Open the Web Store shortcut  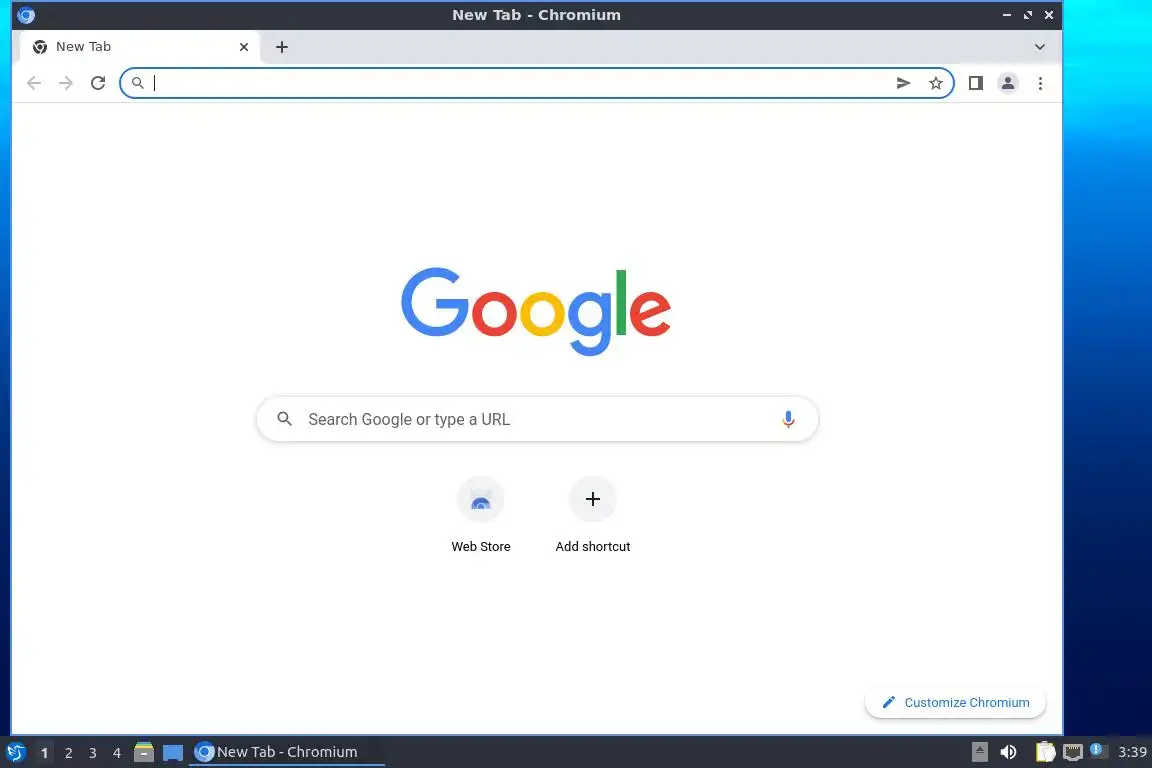click(480, 514)
